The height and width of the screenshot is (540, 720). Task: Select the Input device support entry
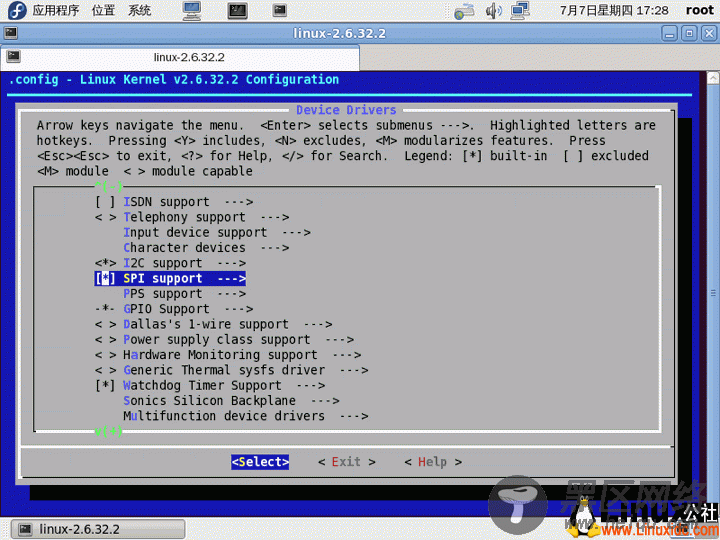[195, 232]
